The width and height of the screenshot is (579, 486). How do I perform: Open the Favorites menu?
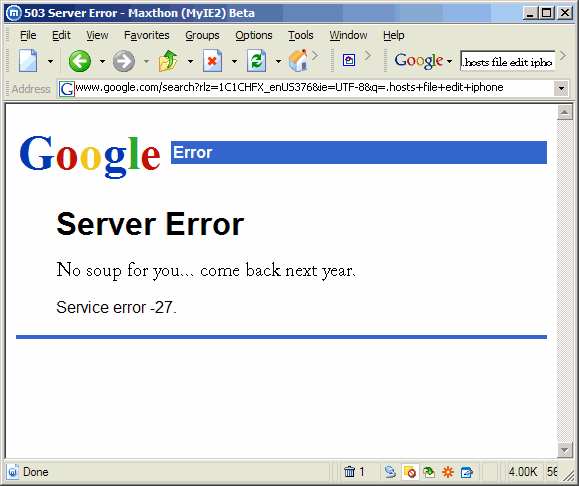click(x=147, y=35)
